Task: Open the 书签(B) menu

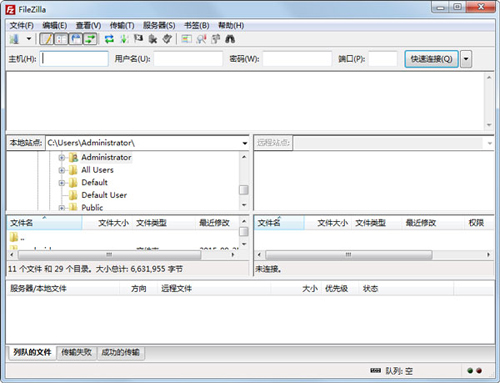Action: click(197, 25)
